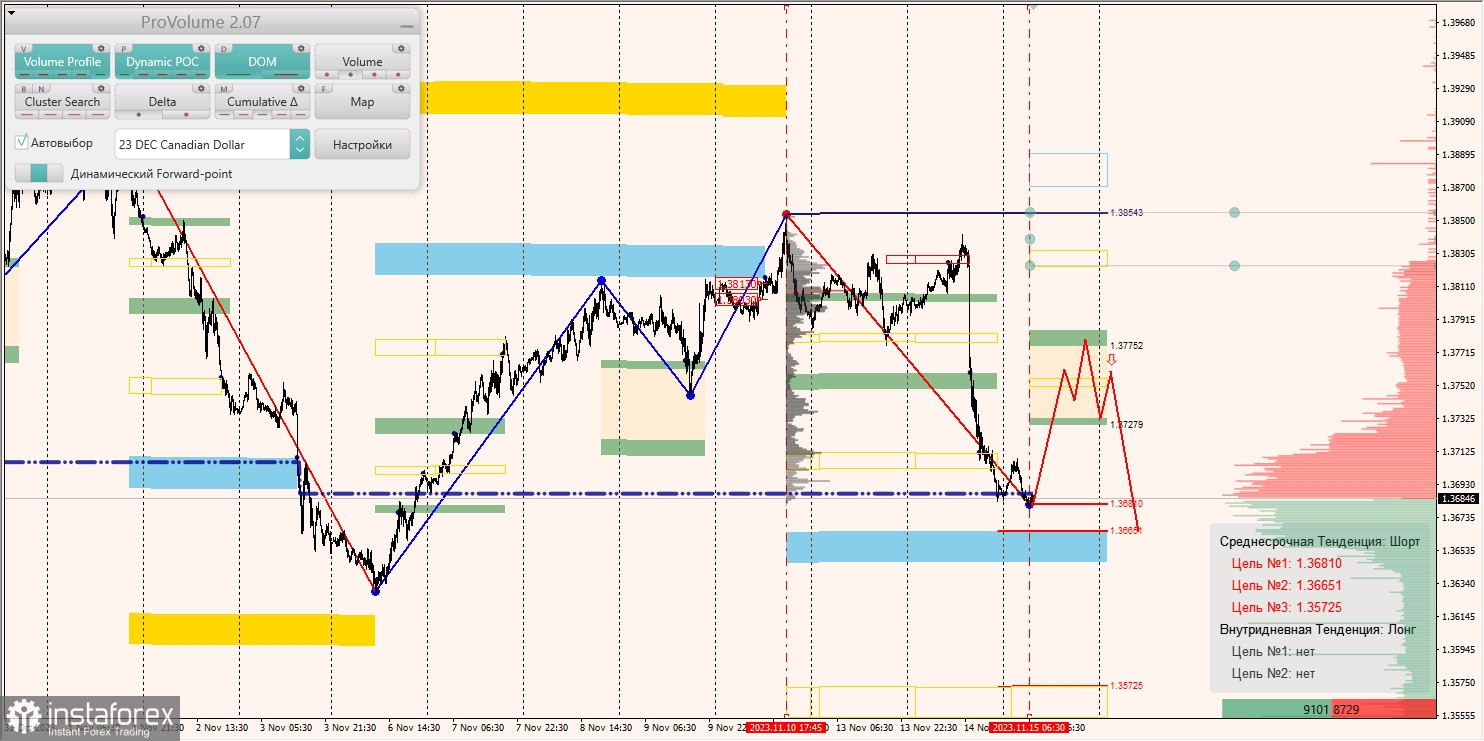Click the P hotkey tag on Dynamic POC
The height and width of the screenshot is (741, 1484).
[x=124, y=49]
